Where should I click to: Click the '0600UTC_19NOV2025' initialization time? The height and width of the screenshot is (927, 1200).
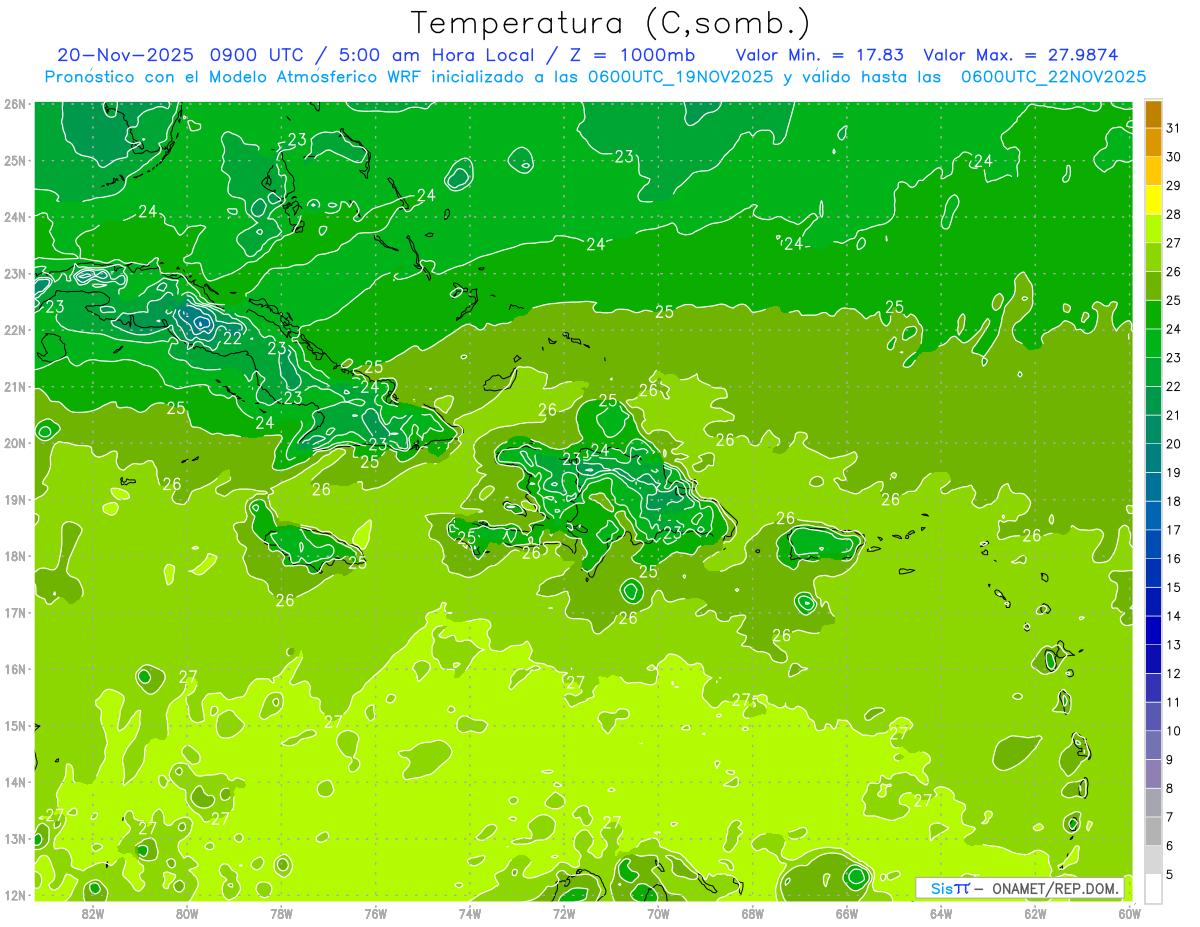(x=680, y=77)
